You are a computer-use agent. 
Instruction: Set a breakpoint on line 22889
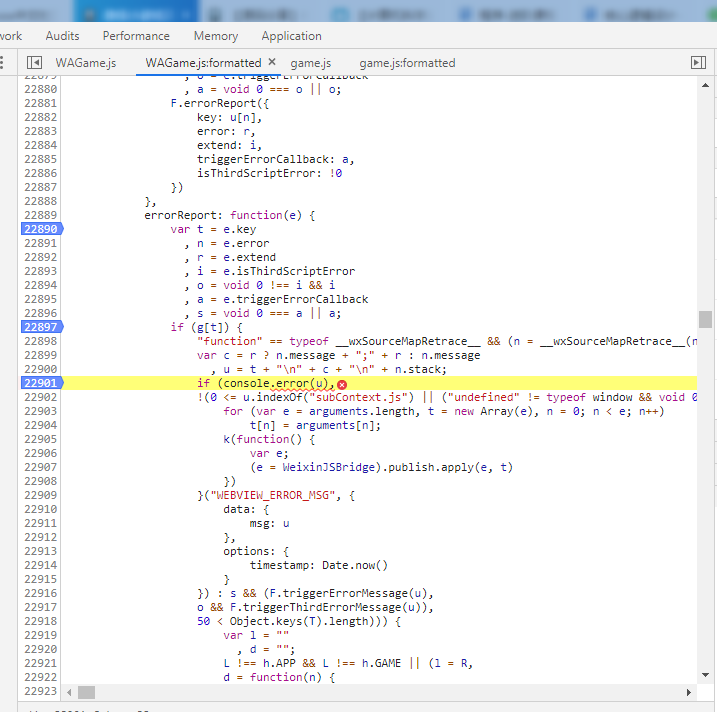pyautogui.click(x=41, y=215)
